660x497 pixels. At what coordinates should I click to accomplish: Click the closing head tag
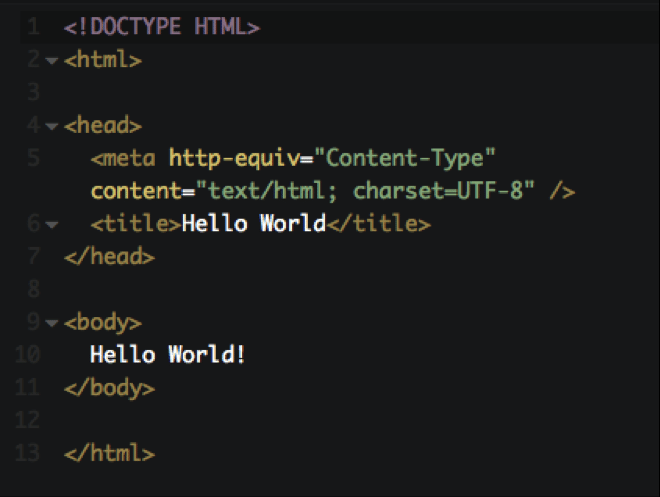coord(109,257)
